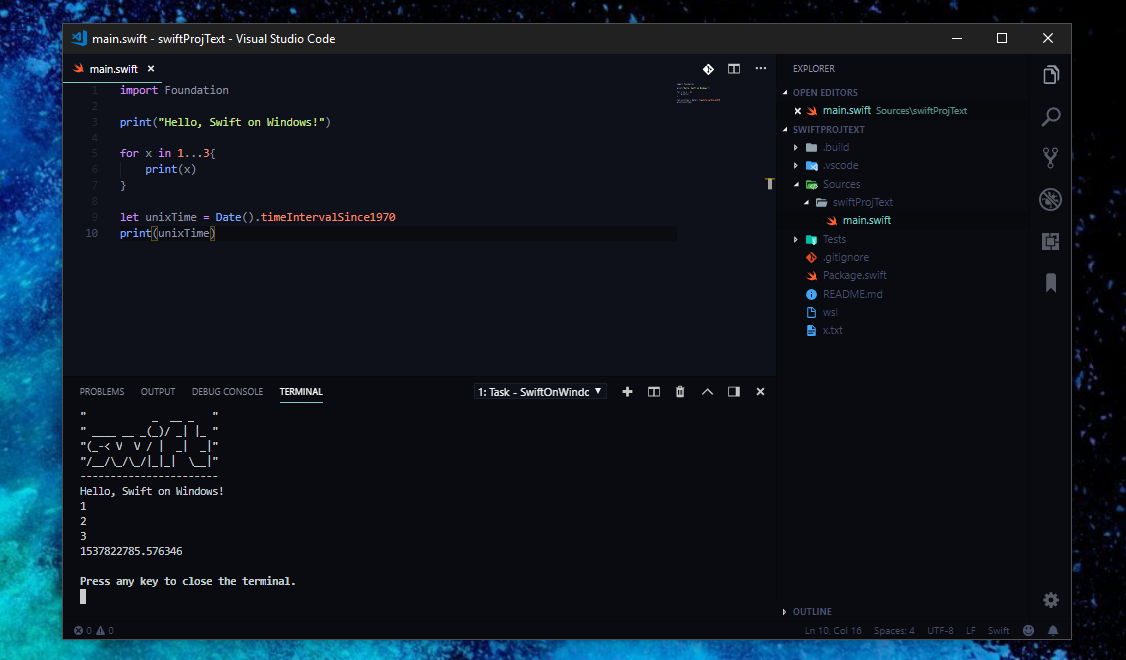Click Spaces: 4 indentation setting
The height and width of the screenshot is (660, 1126).
[894, 631]
